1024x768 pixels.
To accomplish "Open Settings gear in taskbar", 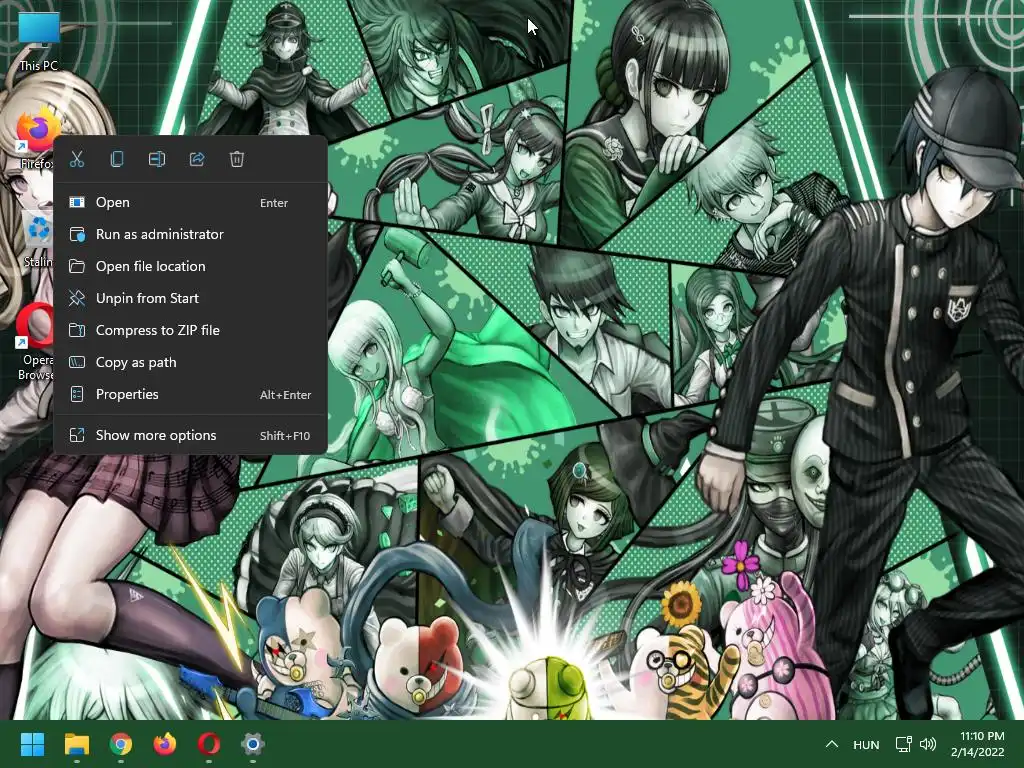I will point(253,744).
